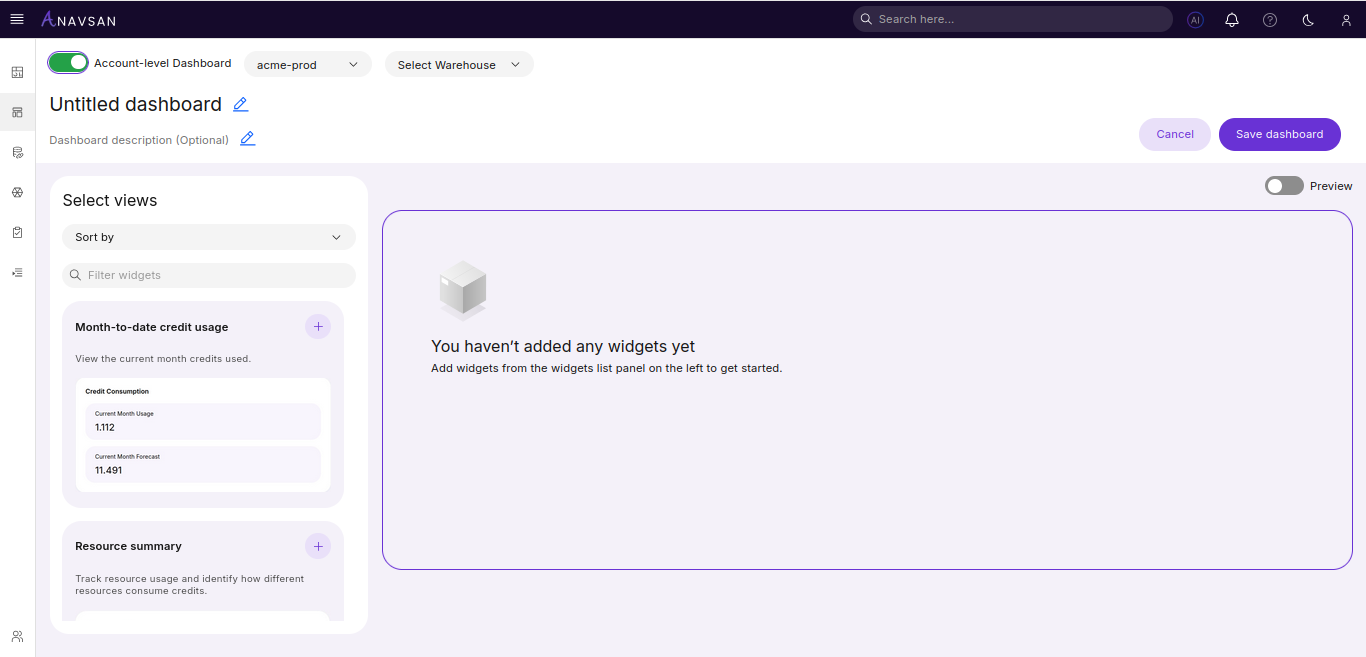Click the Save dashboard button

(x=1279, y=134)
